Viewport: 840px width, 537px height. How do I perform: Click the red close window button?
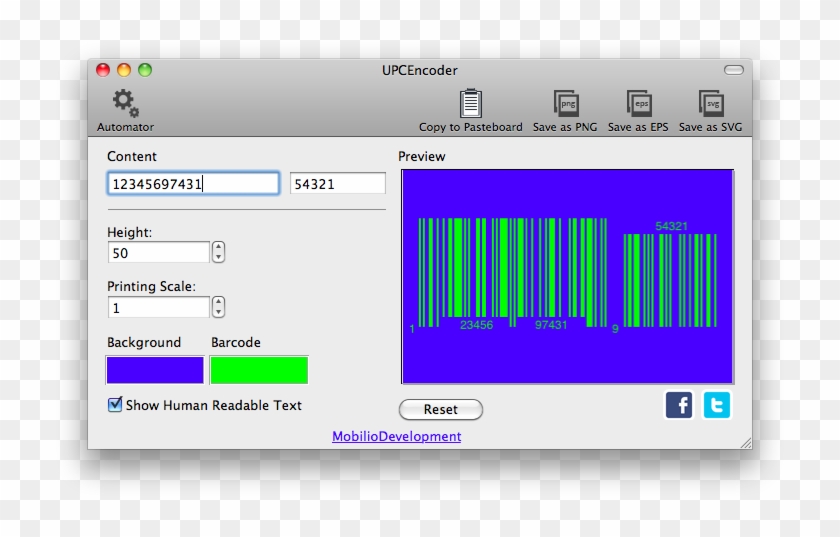[103, 70]
